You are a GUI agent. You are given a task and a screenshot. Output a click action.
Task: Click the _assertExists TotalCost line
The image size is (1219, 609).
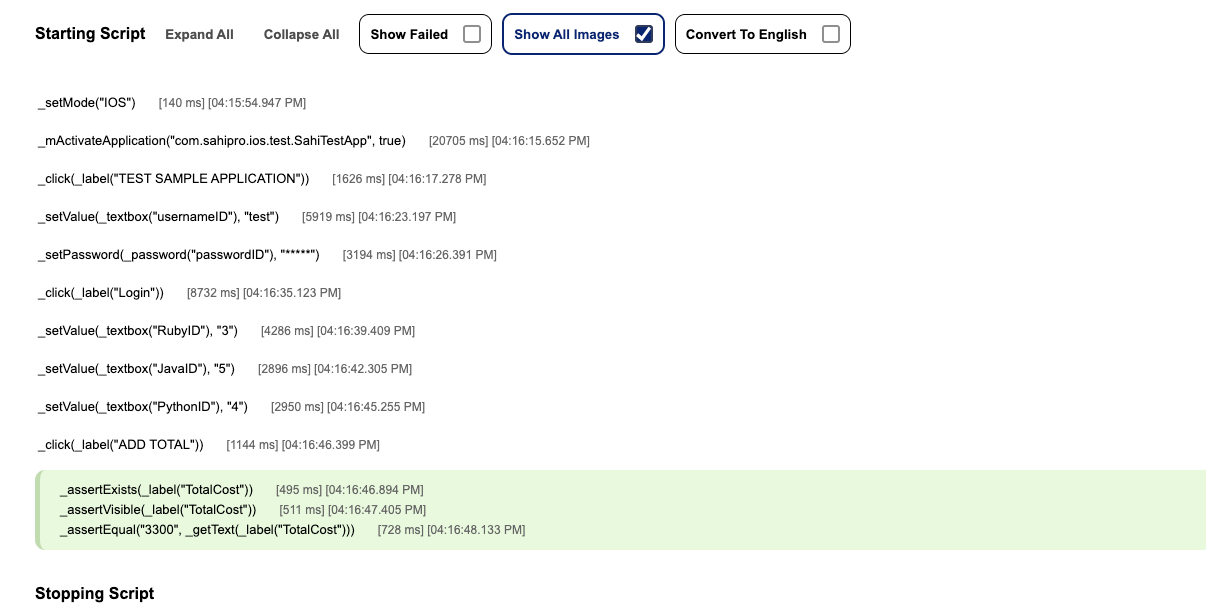click(156, 490)
